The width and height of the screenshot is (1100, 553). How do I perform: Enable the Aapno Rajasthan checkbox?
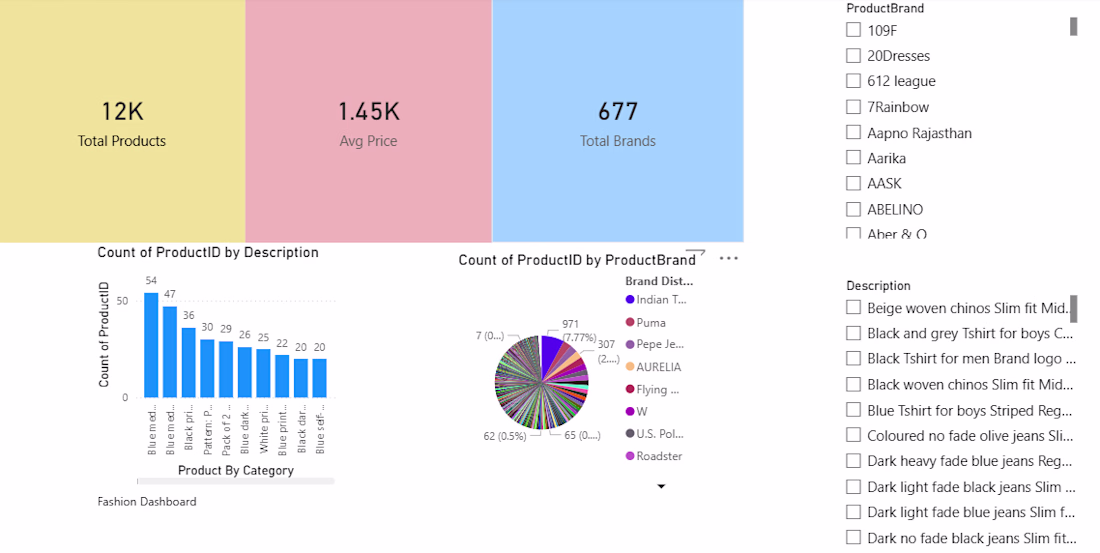coord(853,132)
